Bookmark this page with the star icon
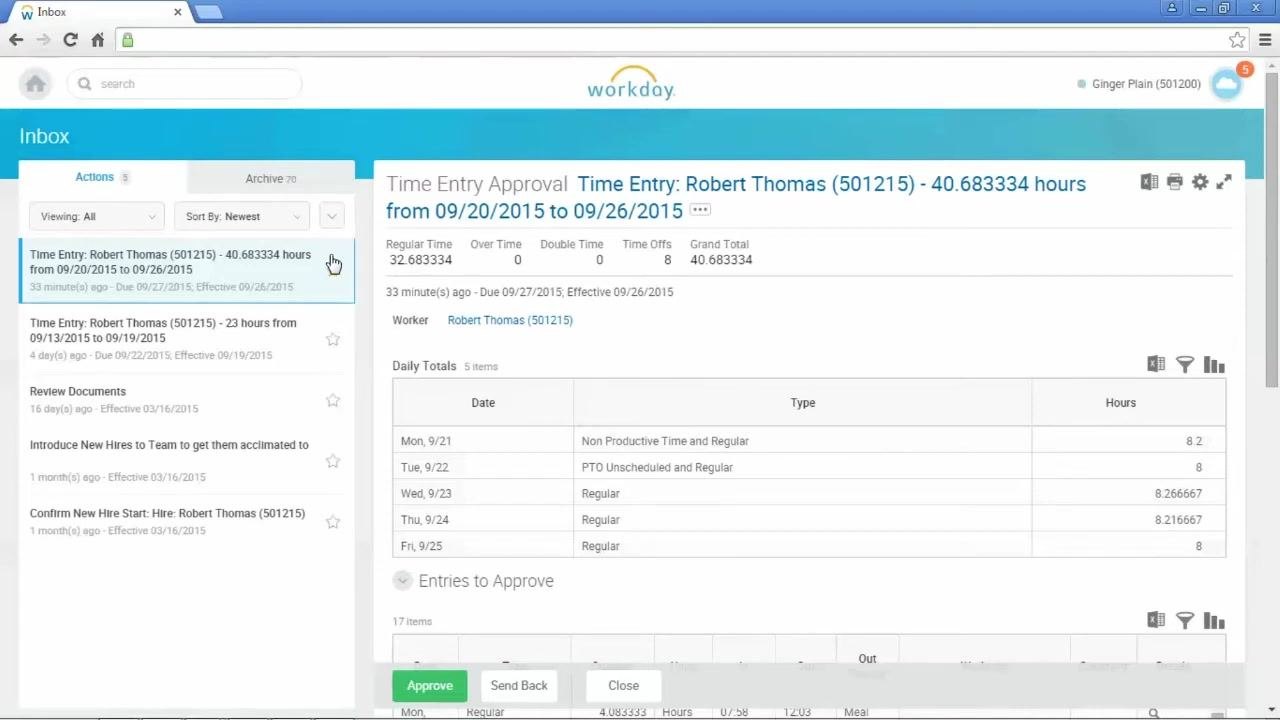Image resolution: width=1280 pixels, height=720 pixels. tap(1237, 40)
